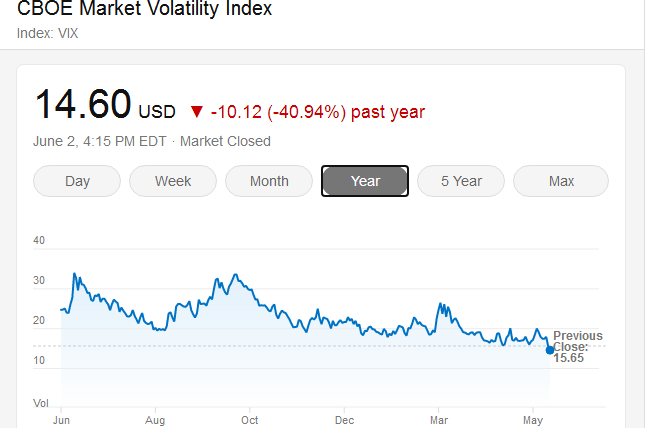The image size is (646, 428).
Task: Click the Index: VIX subtitle
Action: 48,33
